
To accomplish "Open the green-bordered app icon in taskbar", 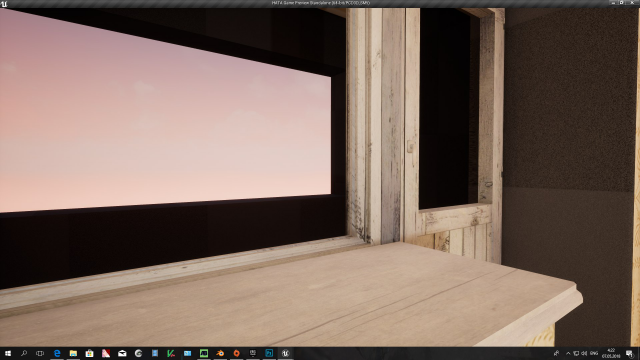I will pos(204,353).
